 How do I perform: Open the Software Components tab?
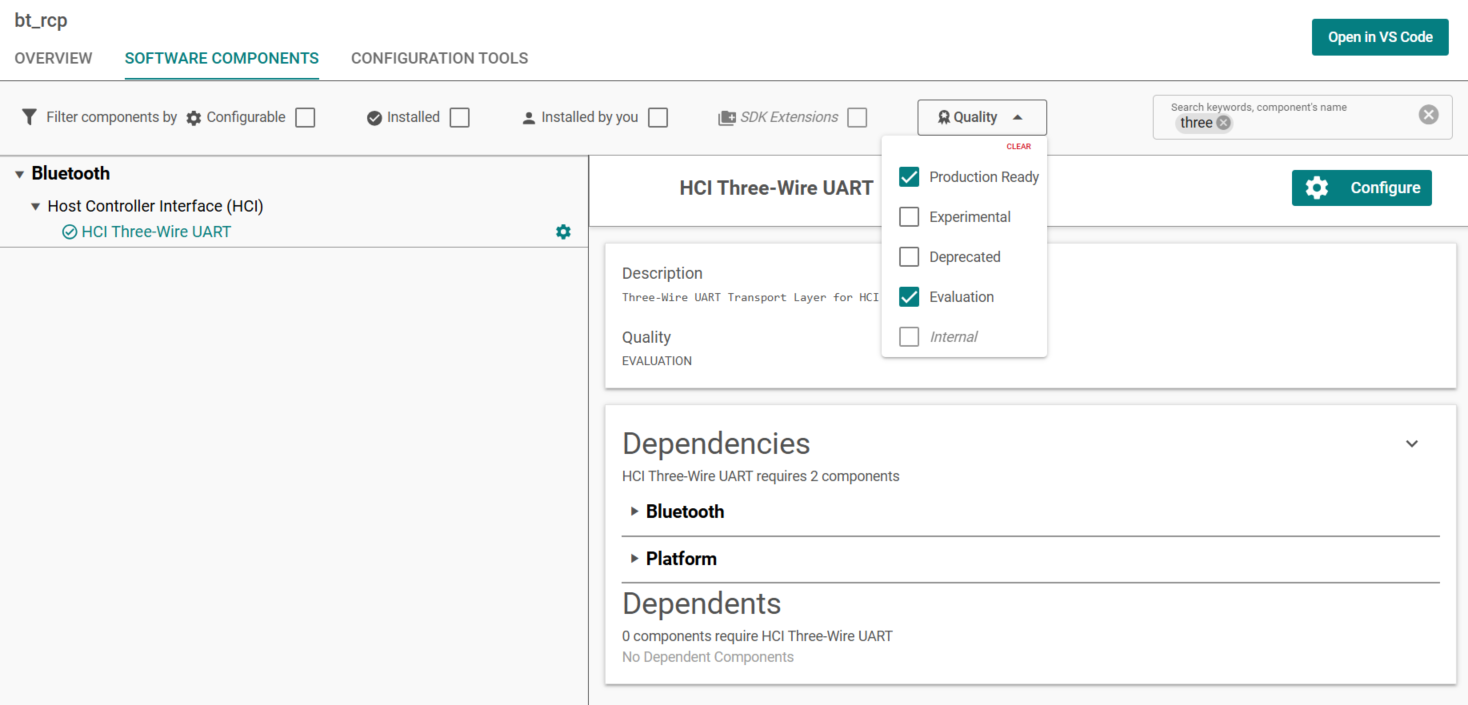point(222,58)
